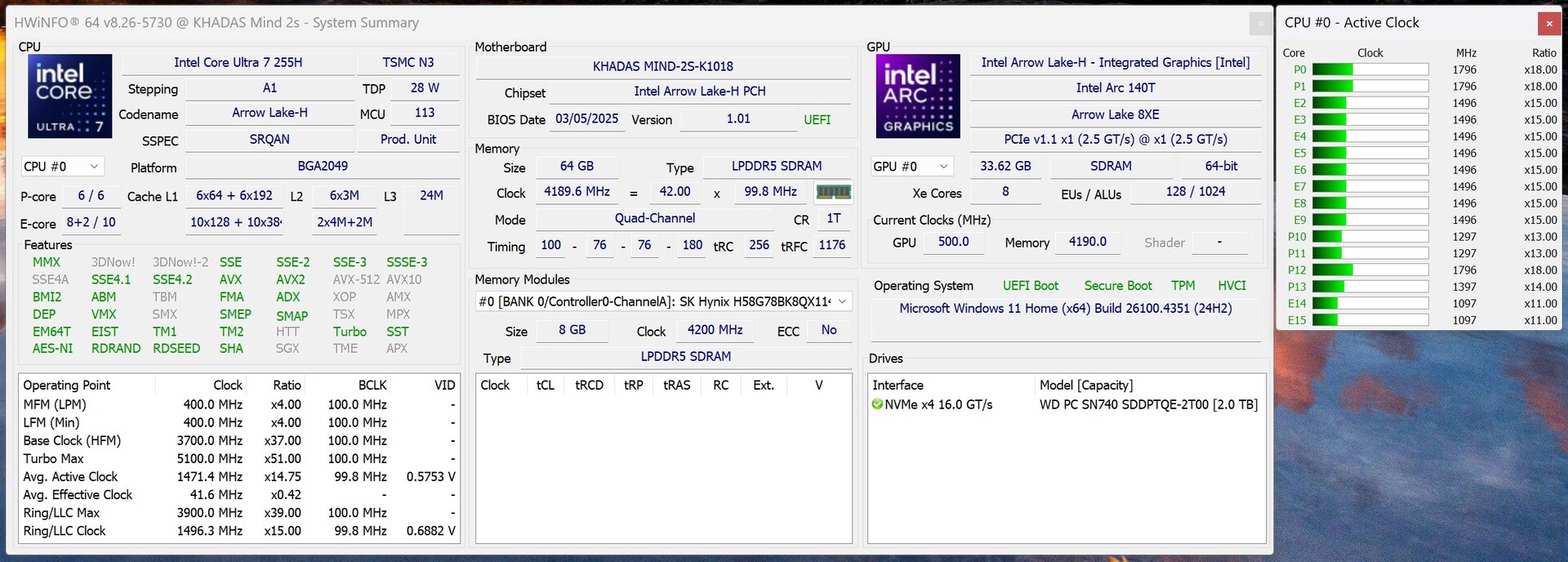The width and height of the screenshot is (1568, 562).
Task: Click the Intel Arrow Lake-H PCH chipset field
Action: pyautogui.click(x=700, y=91)
